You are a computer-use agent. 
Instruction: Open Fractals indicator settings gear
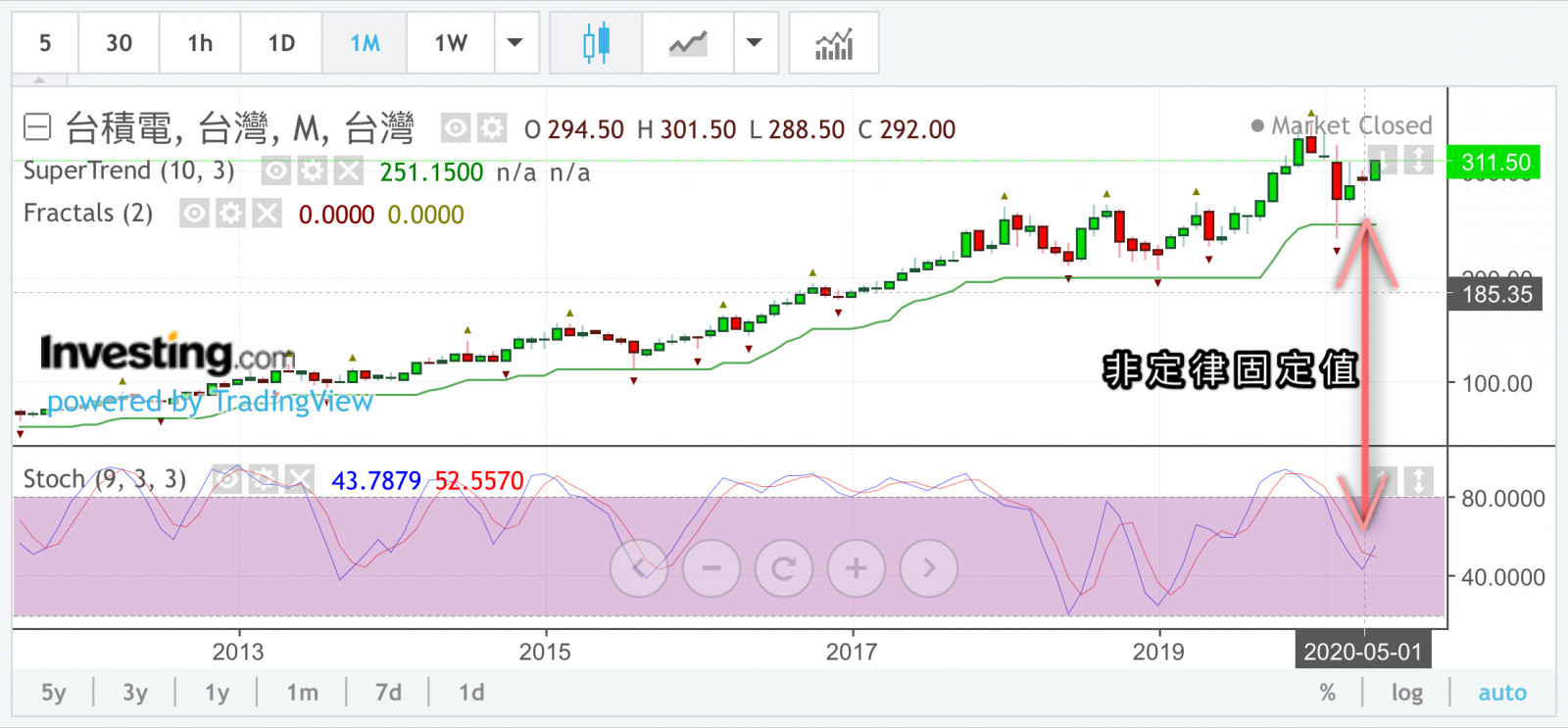[x=230, y=214]
